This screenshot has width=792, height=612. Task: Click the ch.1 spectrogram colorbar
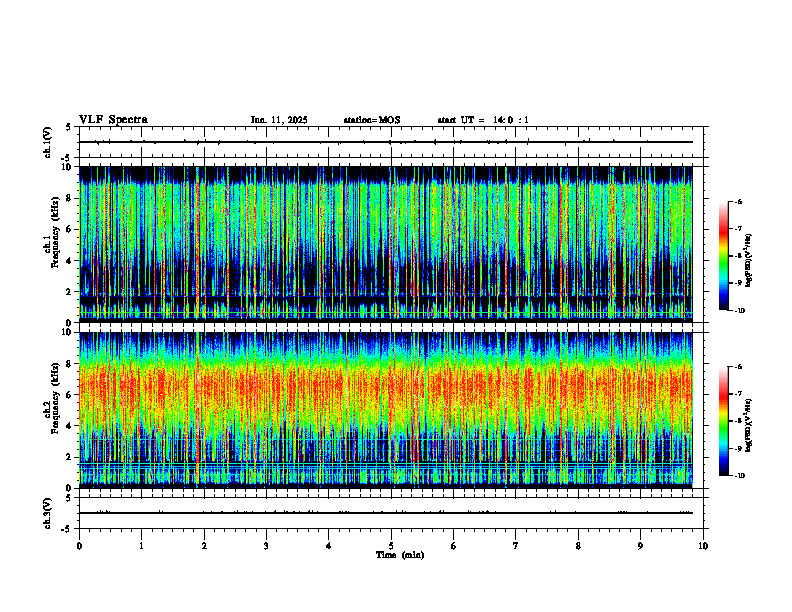(723, 256)
